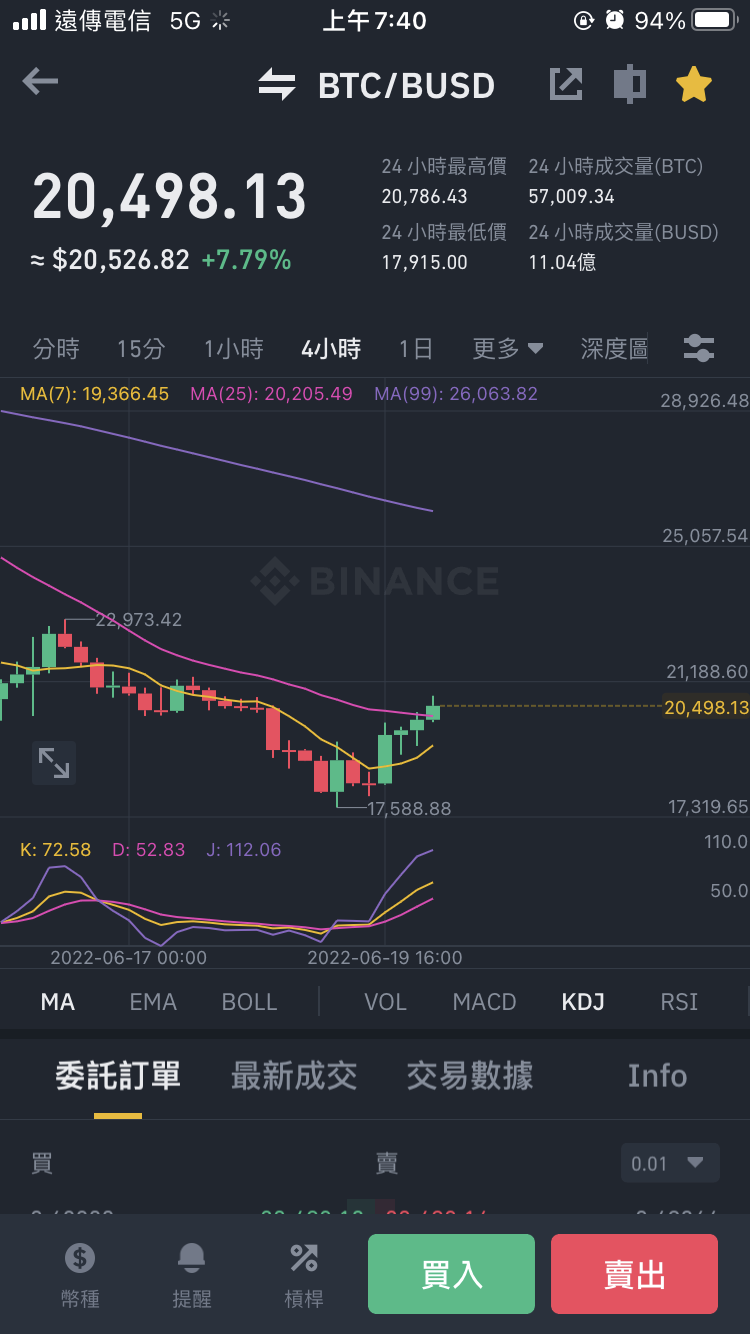
Task: Open the 深度圖 depth chart
Action: 614,349
